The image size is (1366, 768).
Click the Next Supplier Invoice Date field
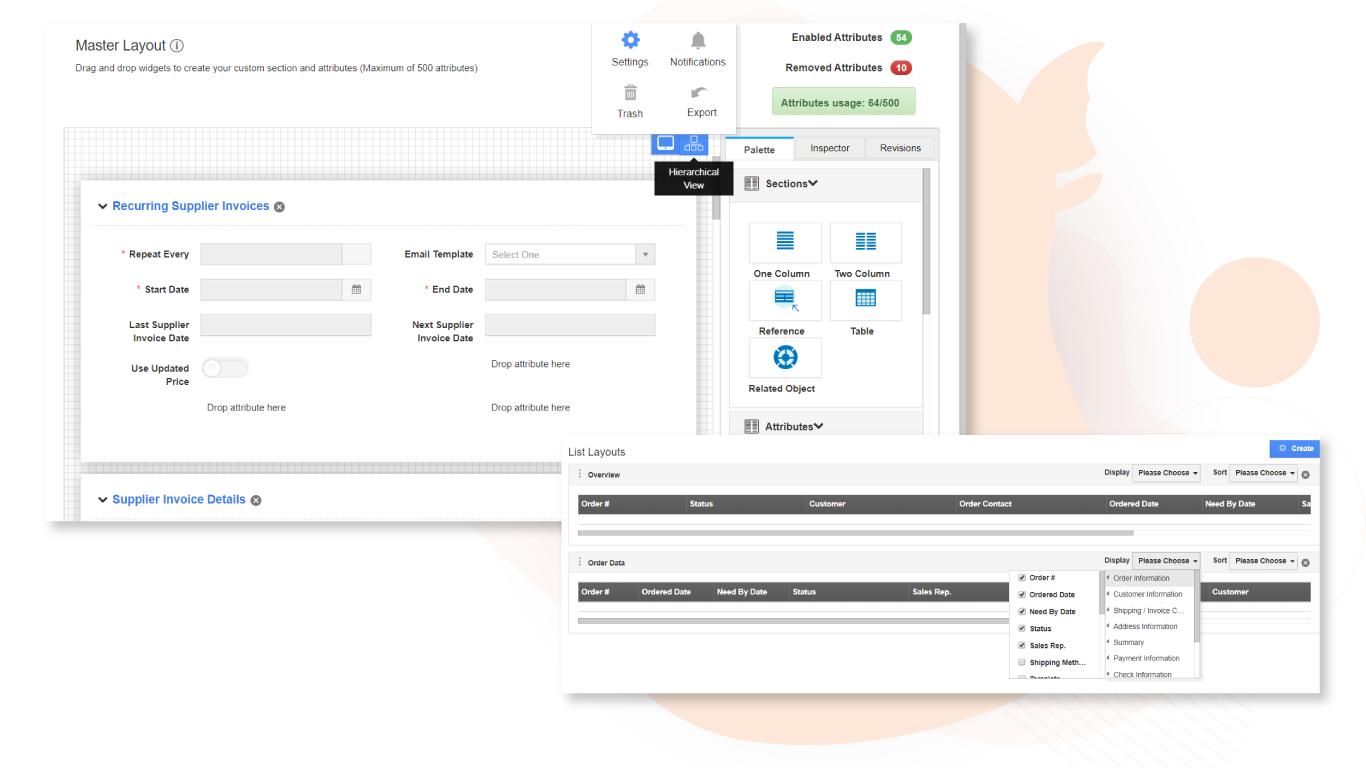tap(570, 325)
